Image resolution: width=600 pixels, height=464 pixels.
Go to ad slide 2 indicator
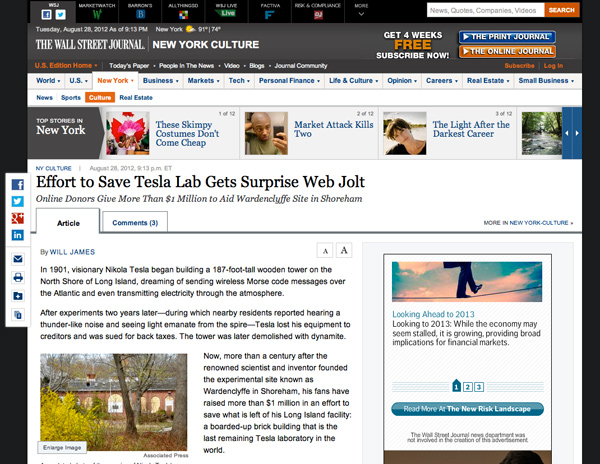click(x=468, y=387)
